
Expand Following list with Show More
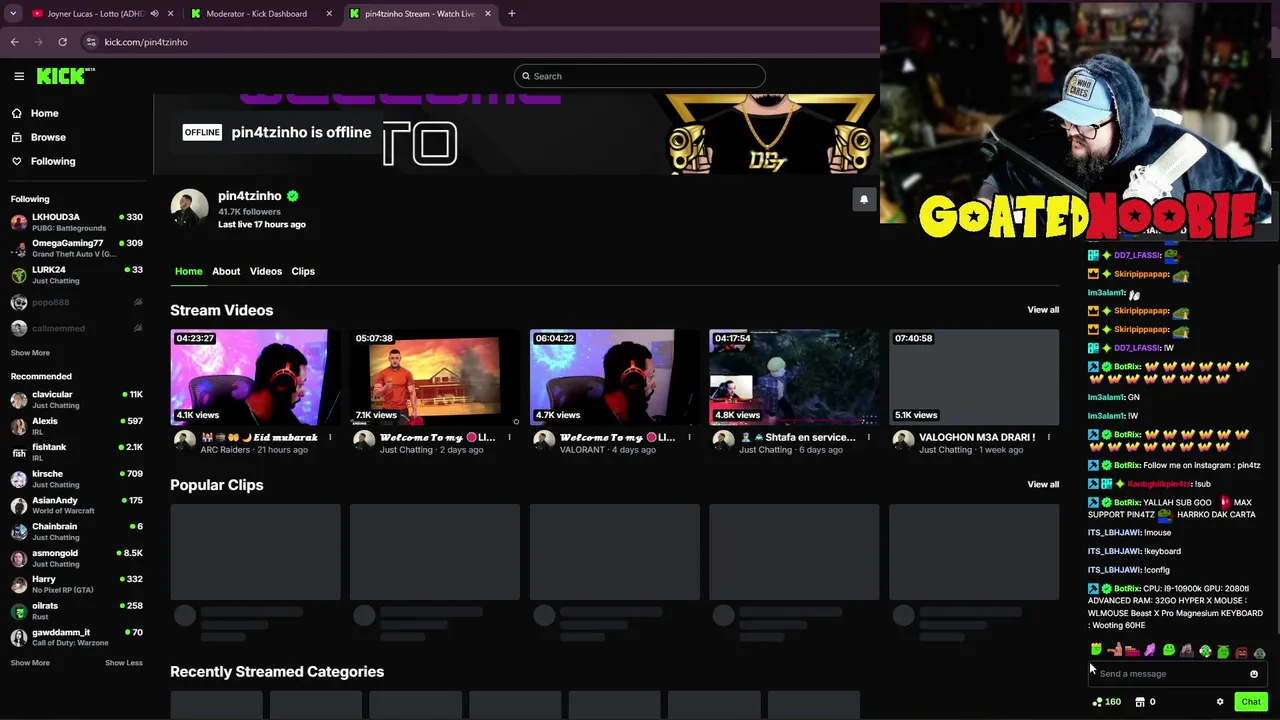[x=30, y=353]
